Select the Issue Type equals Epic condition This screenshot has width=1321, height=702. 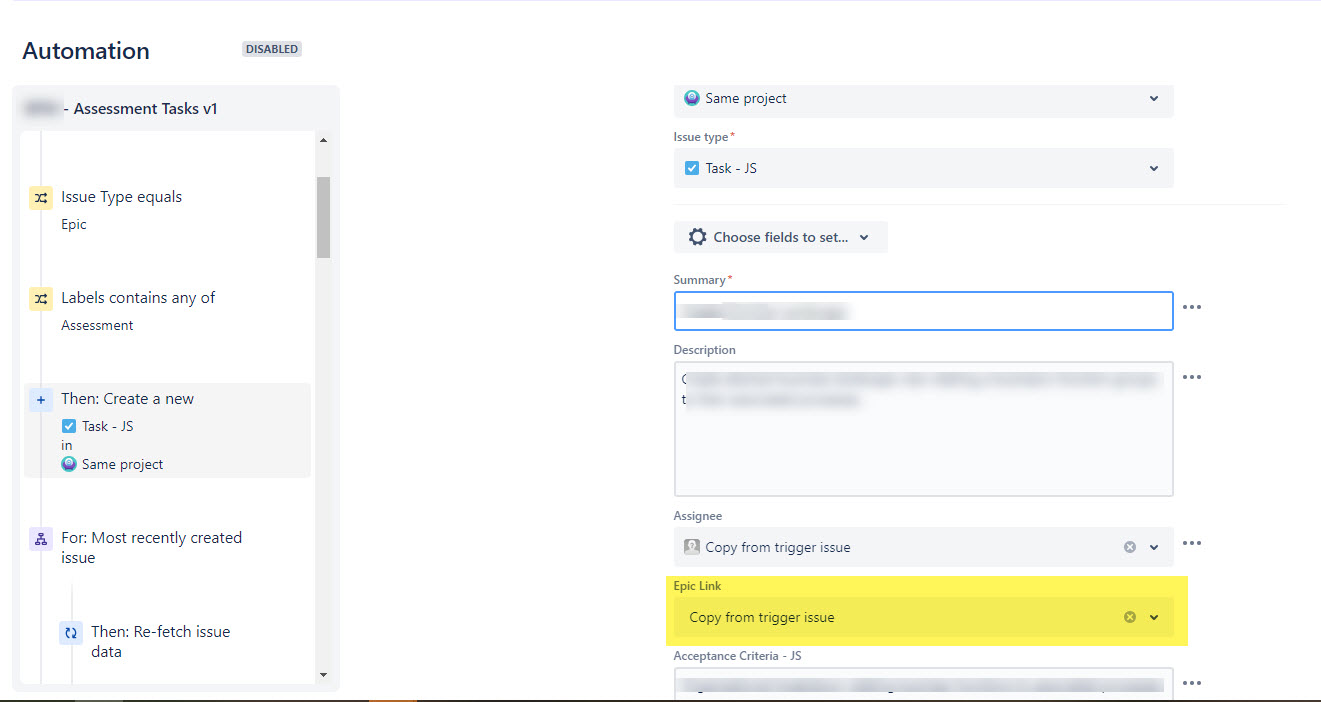(167, 210)
